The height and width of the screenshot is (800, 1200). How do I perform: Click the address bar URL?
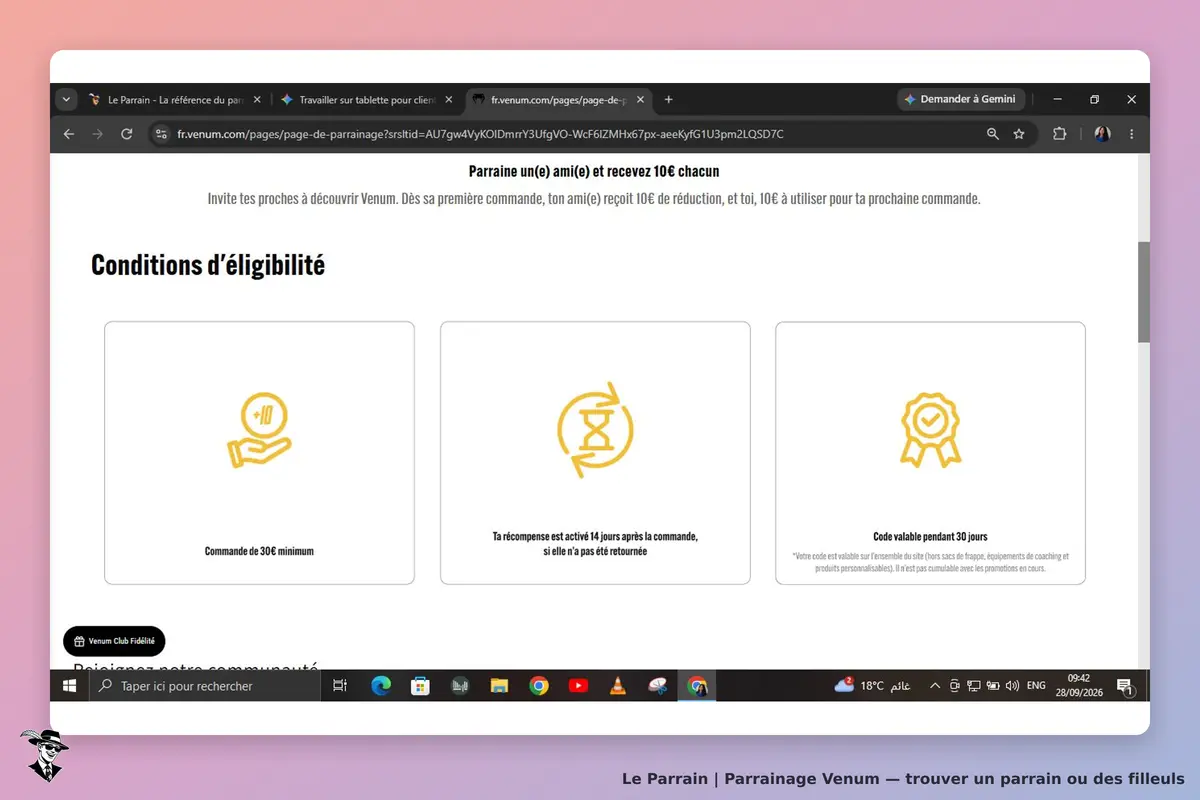pyautogui.click(x=480, y=134)
